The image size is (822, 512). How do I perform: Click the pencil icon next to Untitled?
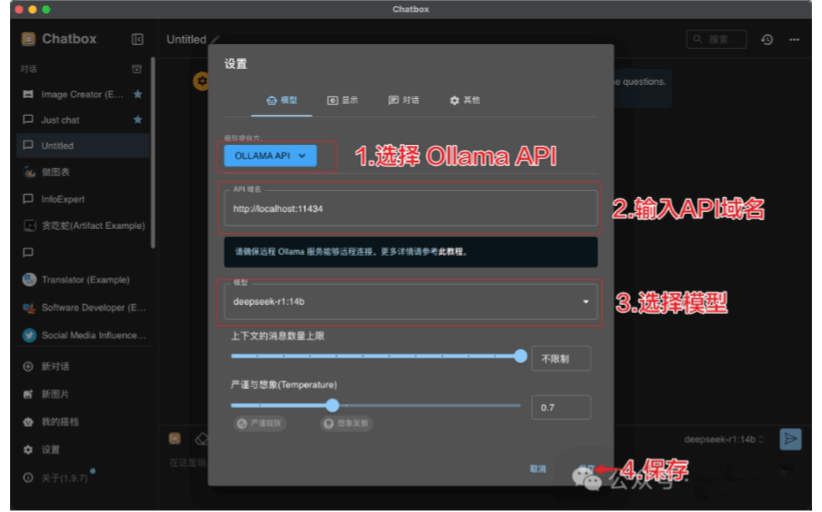[216, 40]
